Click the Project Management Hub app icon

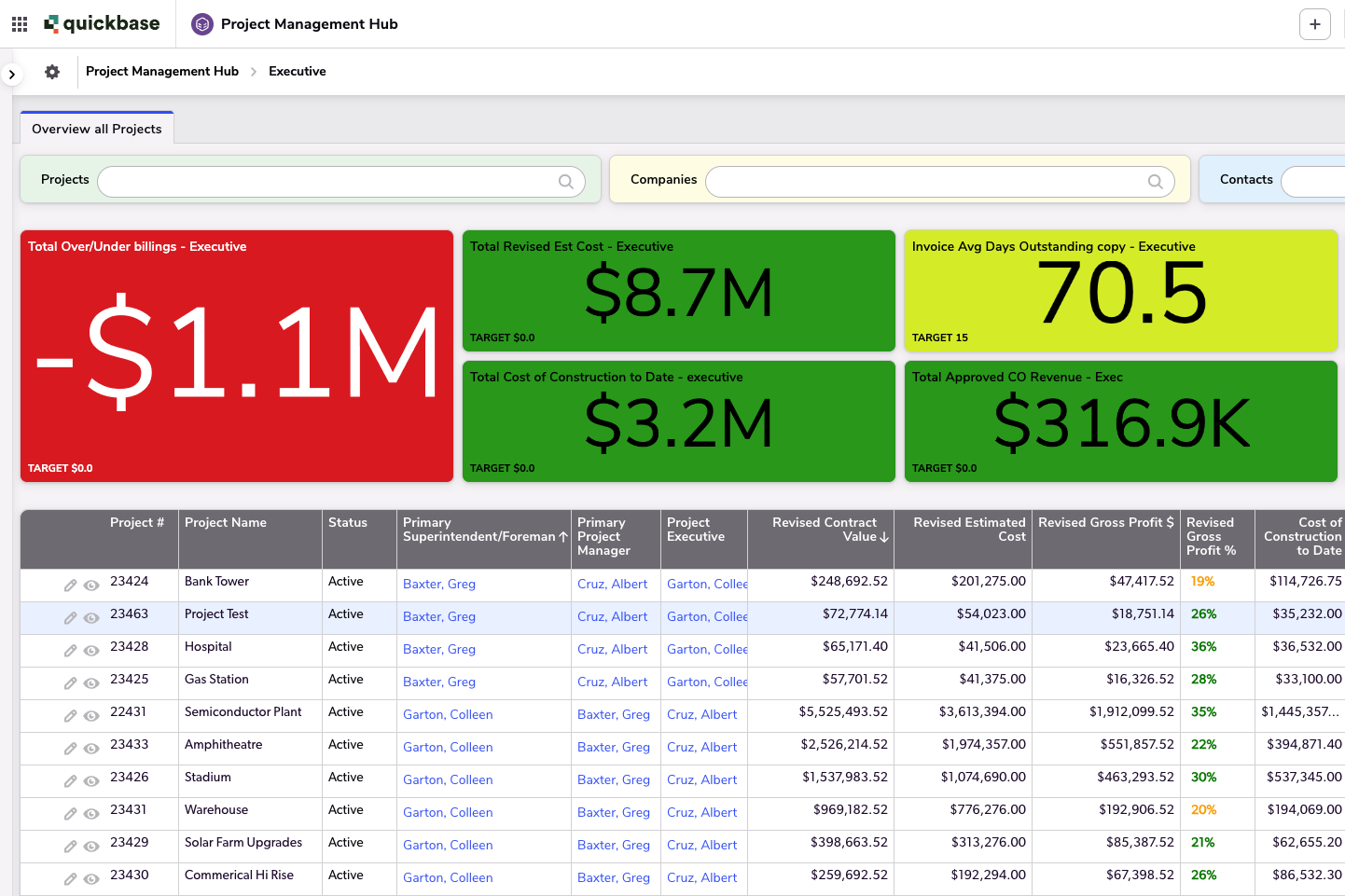tap(202, 24)
